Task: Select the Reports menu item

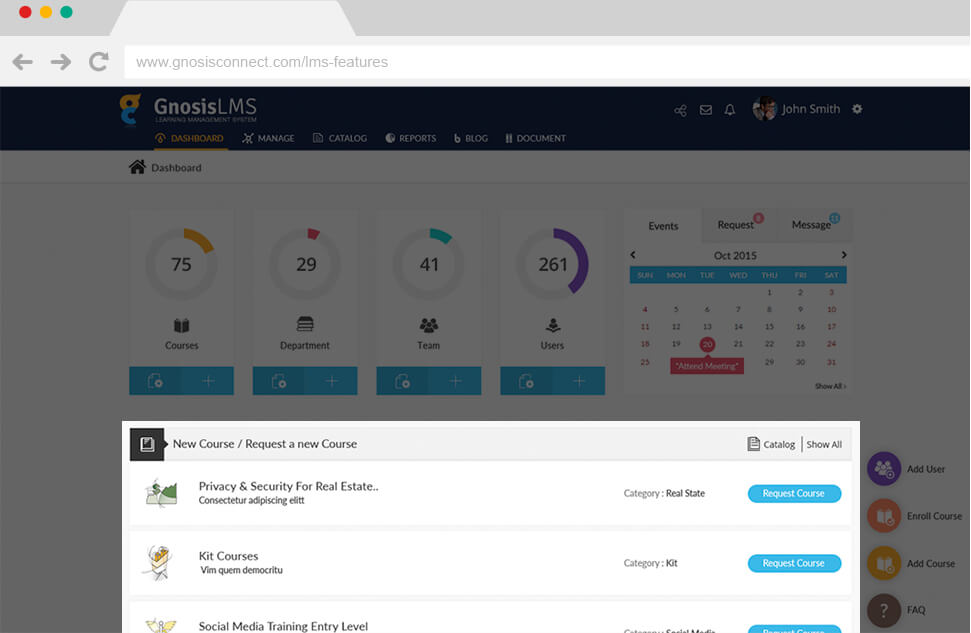Action: (x=411, y=138)
